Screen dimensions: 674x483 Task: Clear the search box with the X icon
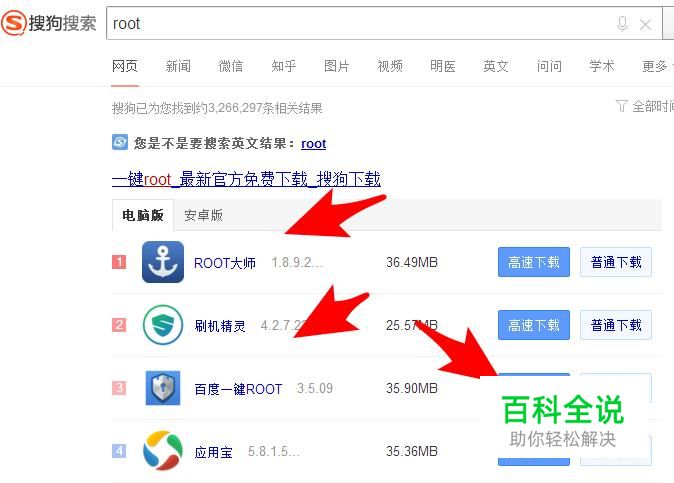tap(645, 24)
